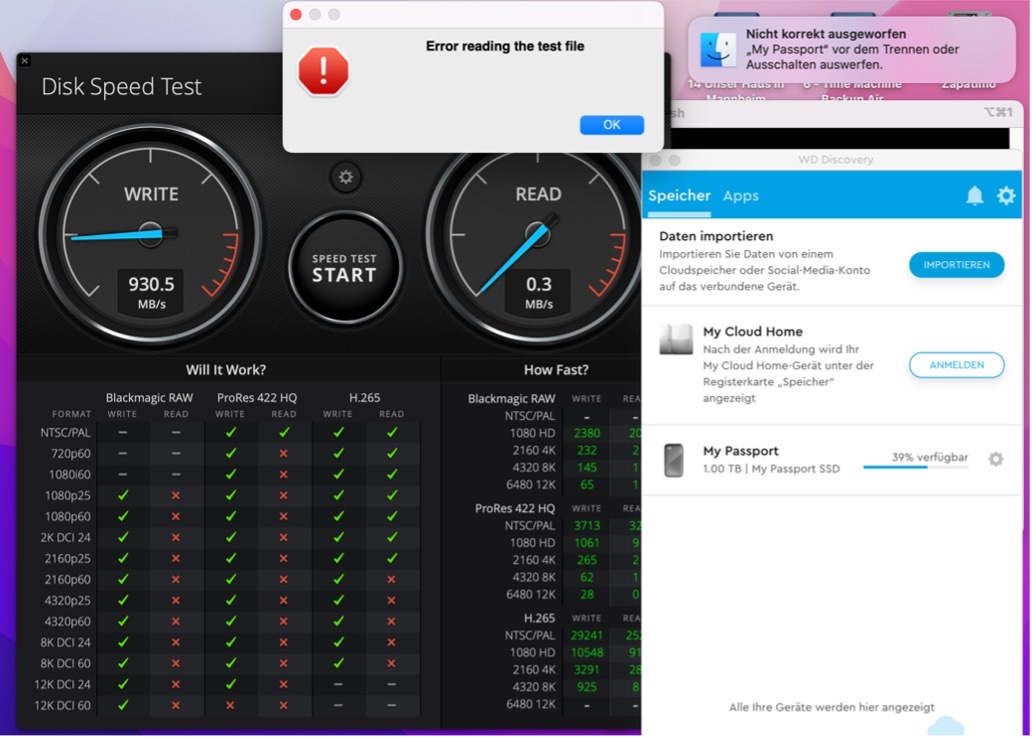This screenshot has height=739, width=1032.
Task: Click the red alert icon in error dialog
Action: point(323,71)
